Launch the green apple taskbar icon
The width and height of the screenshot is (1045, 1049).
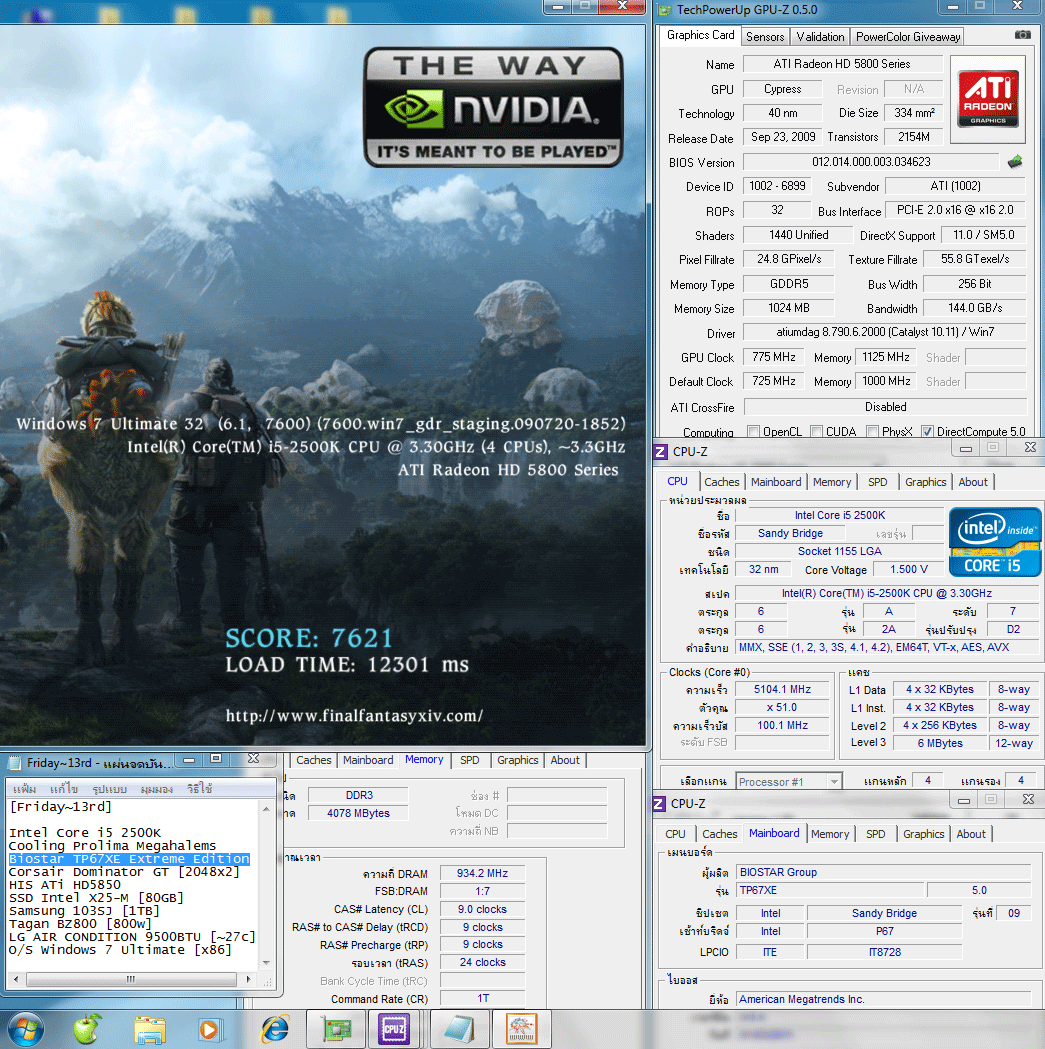[87, 1029]
